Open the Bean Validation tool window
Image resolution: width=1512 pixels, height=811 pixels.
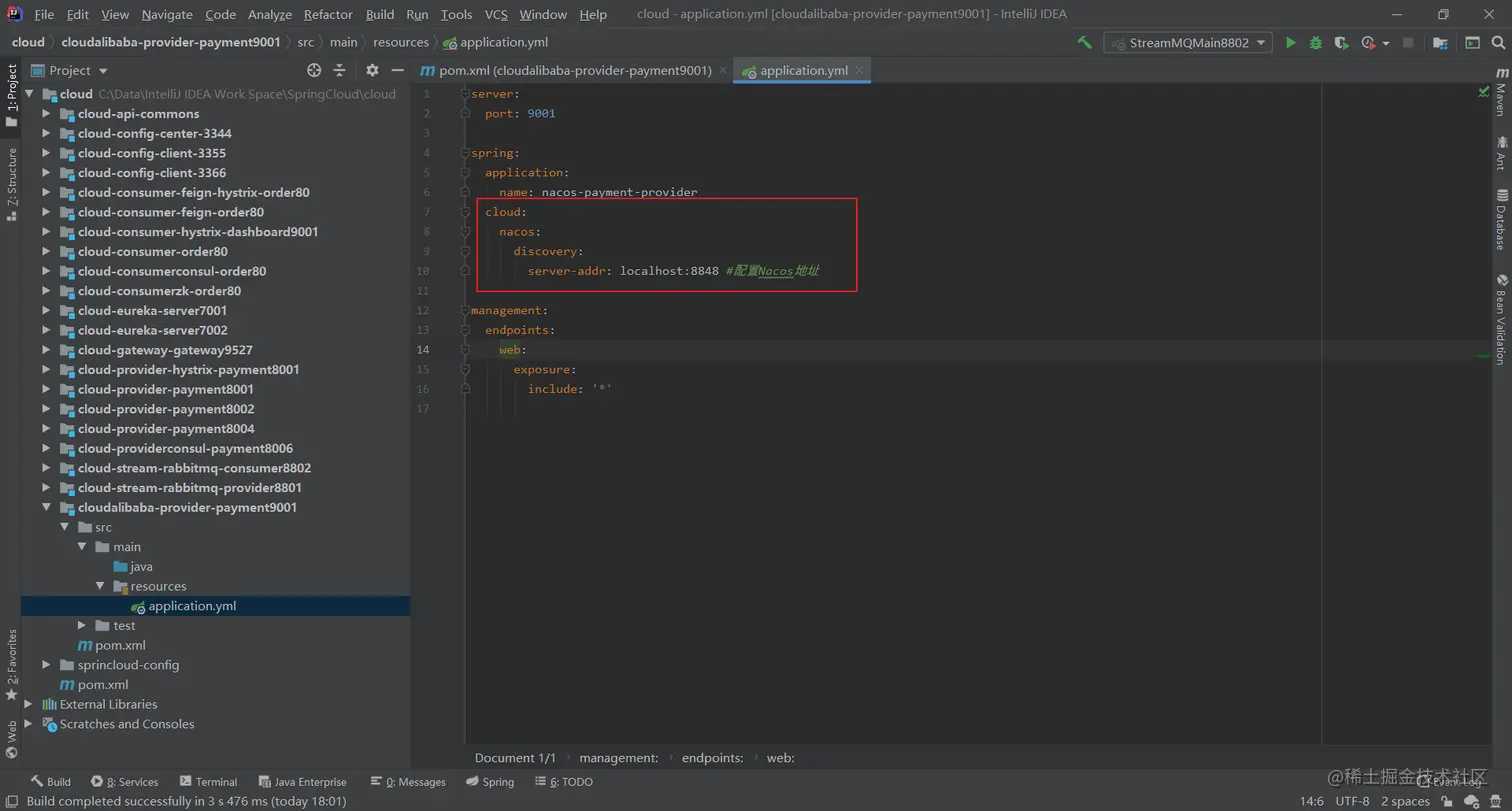[1501, 320]
